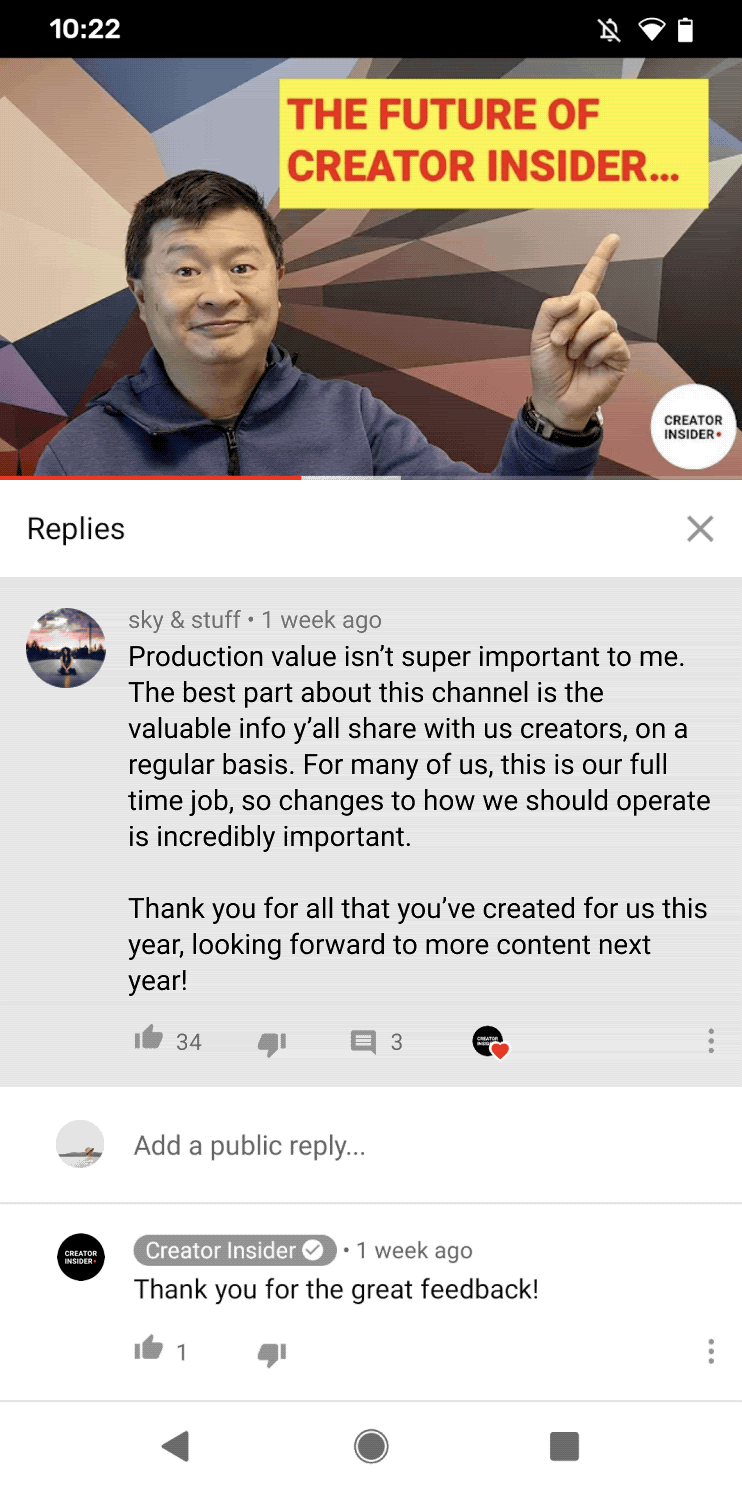The width and height of the screenshot is (742, 1492).
Task: Tap the sky & stuff username
Action: (184, 620)
